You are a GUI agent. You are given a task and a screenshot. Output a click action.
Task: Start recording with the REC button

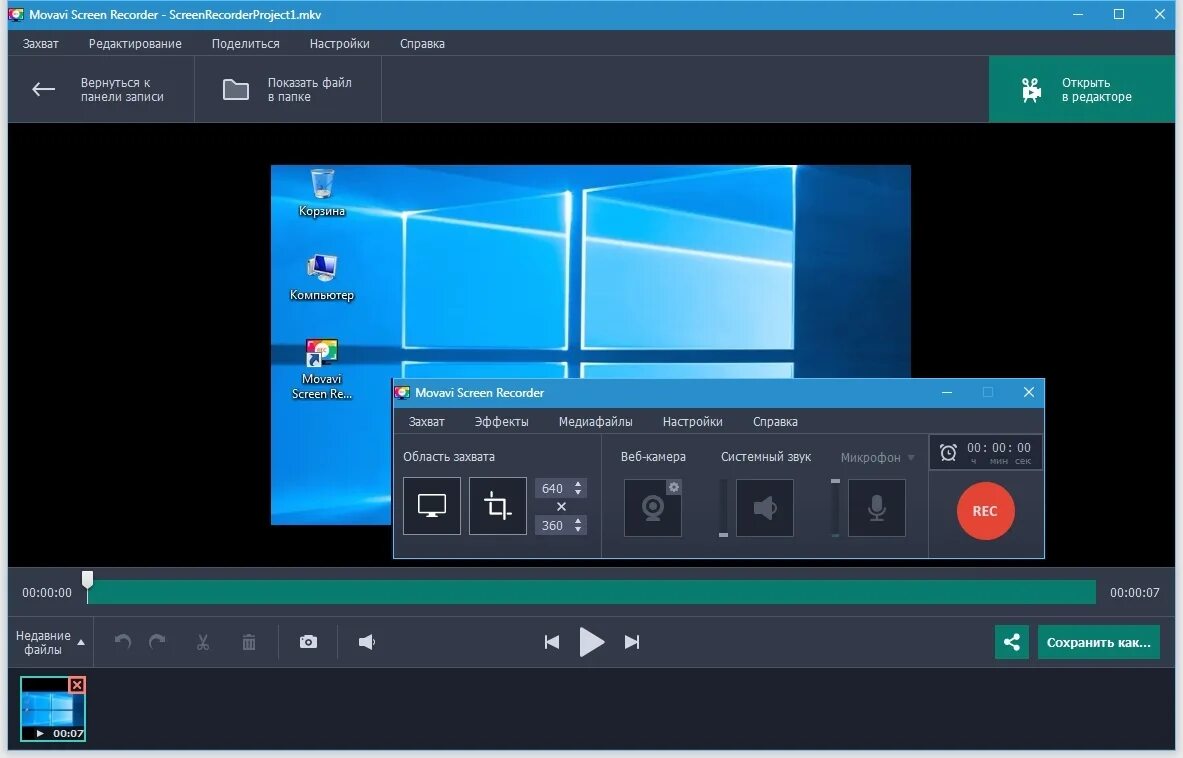(x=985, y=511)
